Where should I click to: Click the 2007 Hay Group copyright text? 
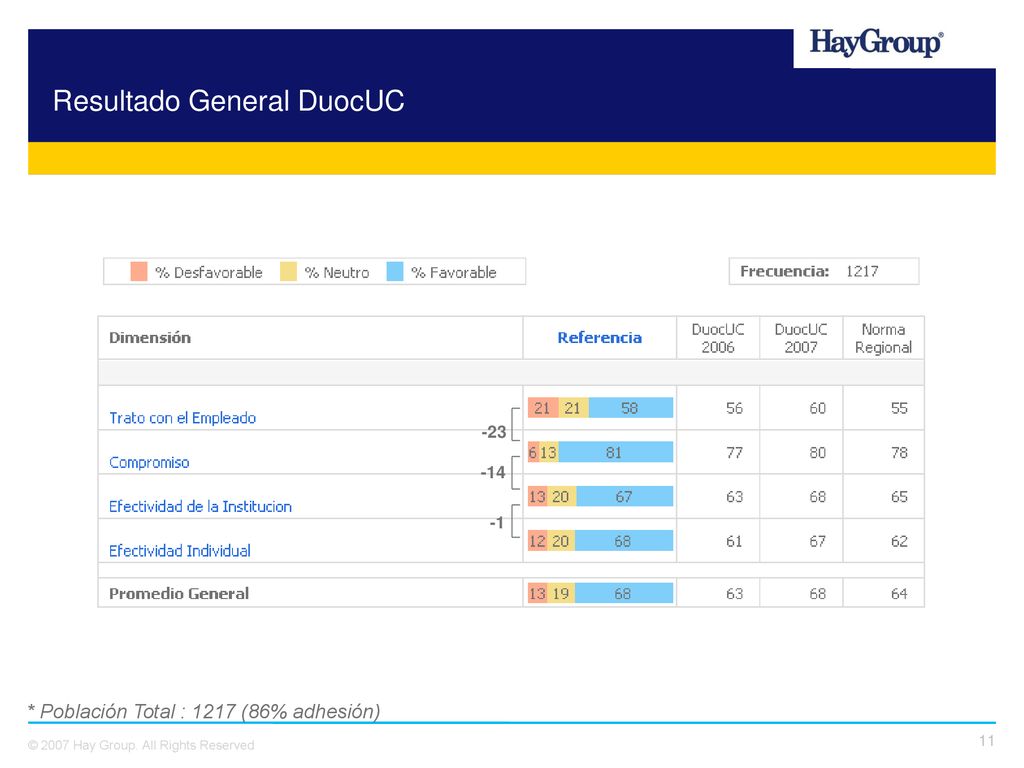(141, 745)
